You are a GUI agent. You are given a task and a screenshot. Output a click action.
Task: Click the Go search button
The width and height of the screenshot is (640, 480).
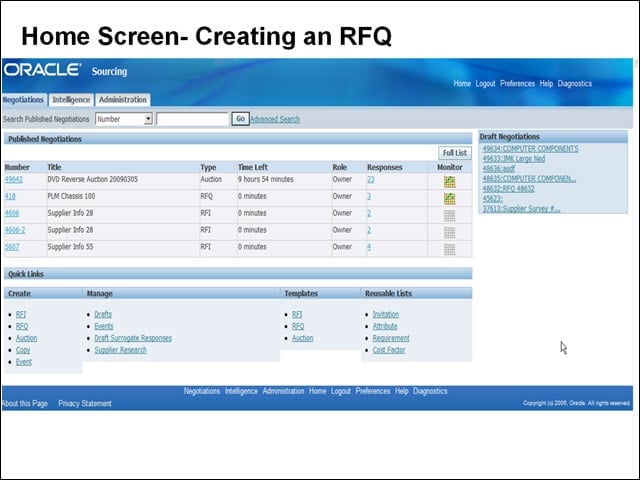240,119
